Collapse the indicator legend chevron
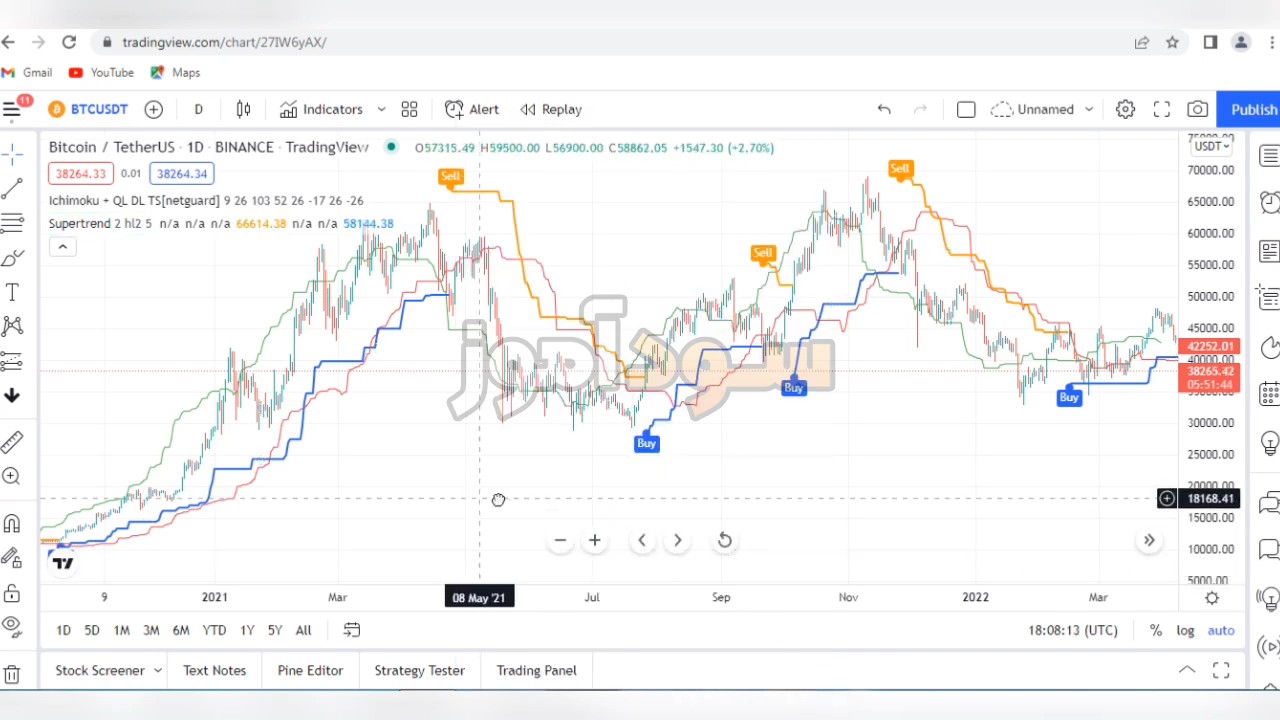 [x=62, y=247]
